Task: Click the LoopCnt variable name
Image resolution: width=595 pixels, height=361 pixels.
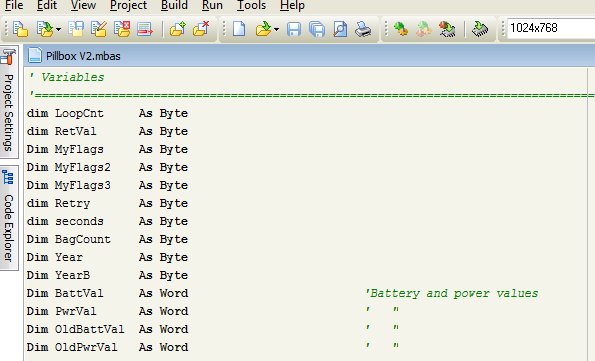Action: [x=79, y=114]
